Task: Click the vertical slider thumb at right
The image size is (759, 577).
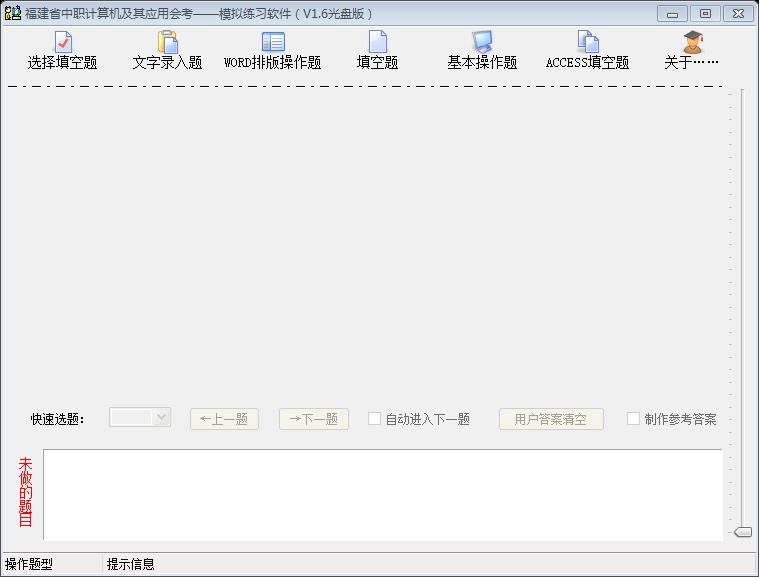Action: coord(743,532)
